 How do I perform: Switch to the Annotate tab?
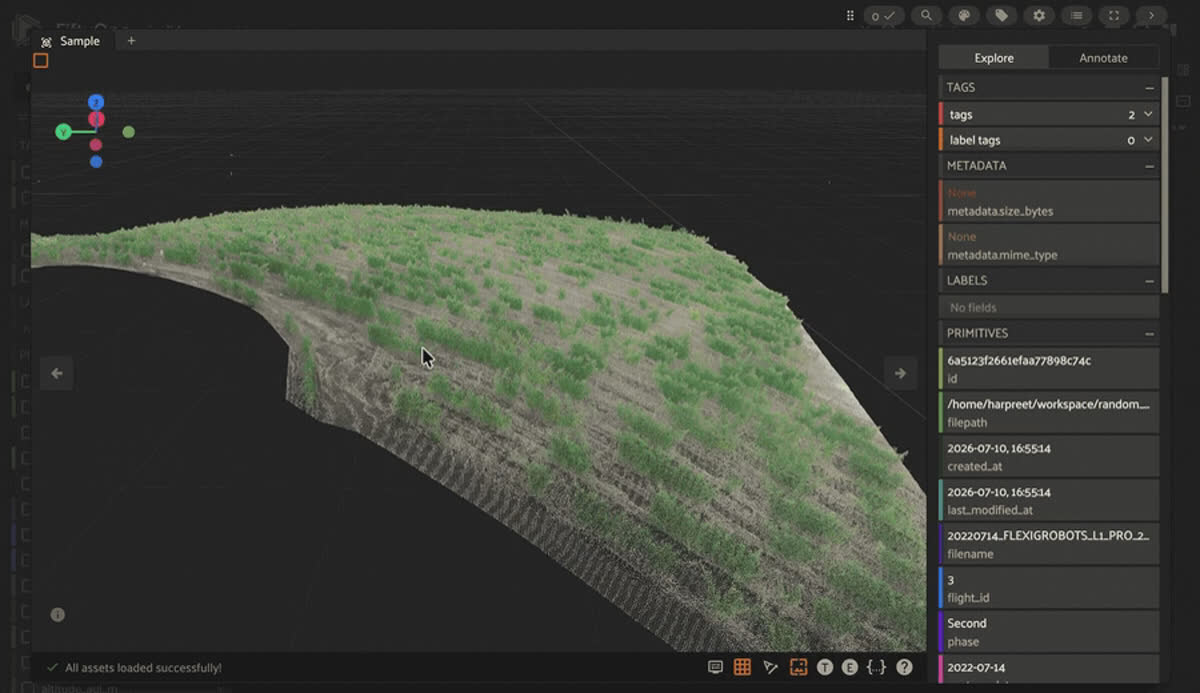pyautogui.click(x=1104, y=58)
